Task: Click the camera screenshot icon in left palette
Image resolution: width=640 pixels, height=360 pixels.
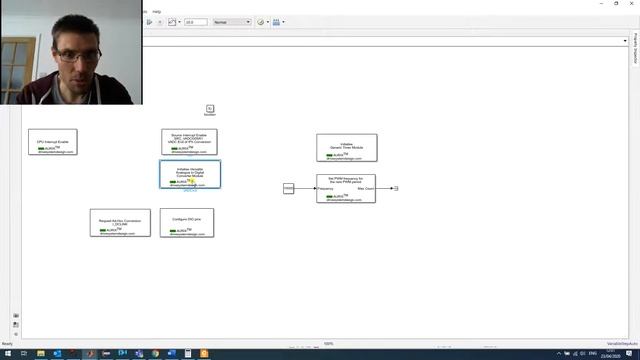Action: coord(16,316)
